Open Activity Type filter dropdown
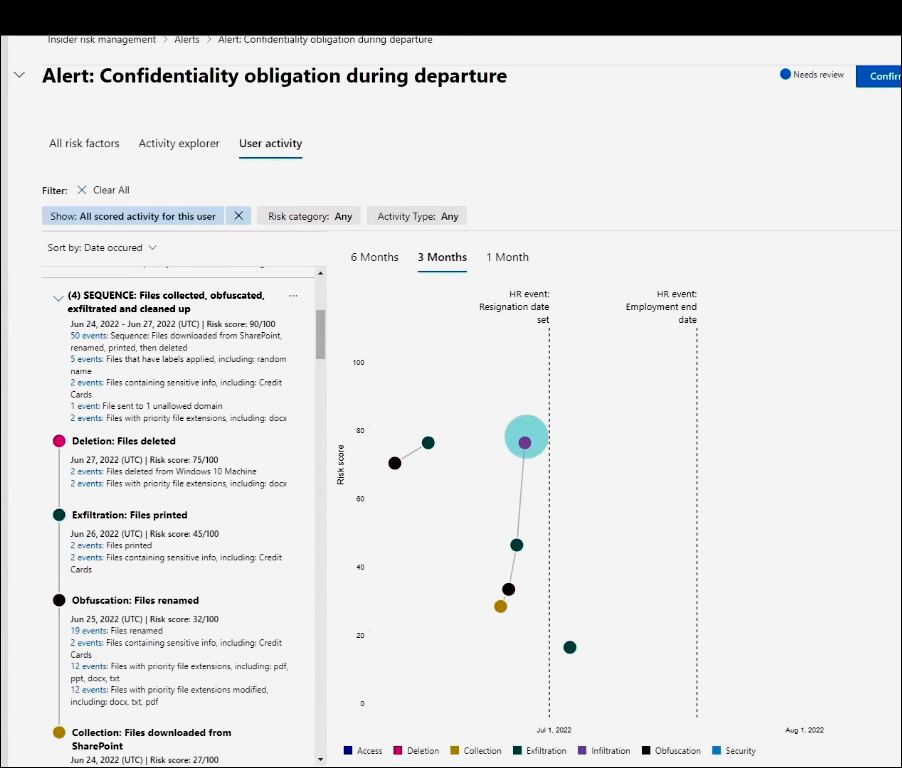Screen dimensions: 902x768 click(417, 216)
